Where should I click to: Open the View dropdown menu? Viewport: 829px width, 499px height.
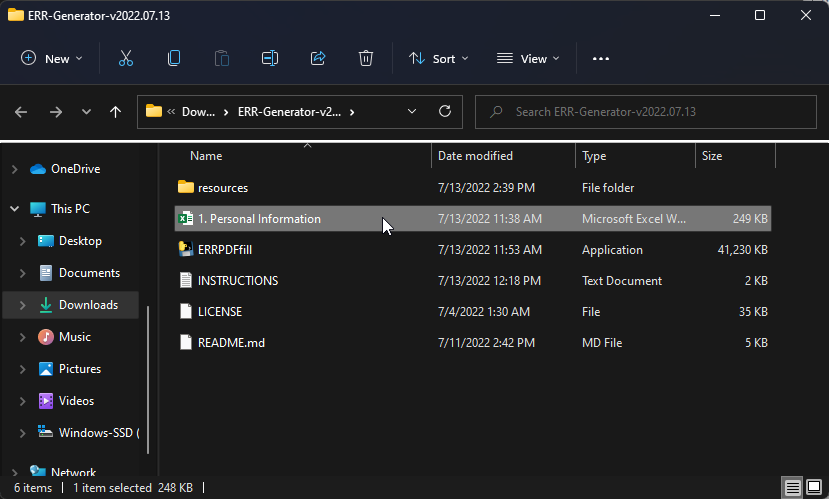528,59
